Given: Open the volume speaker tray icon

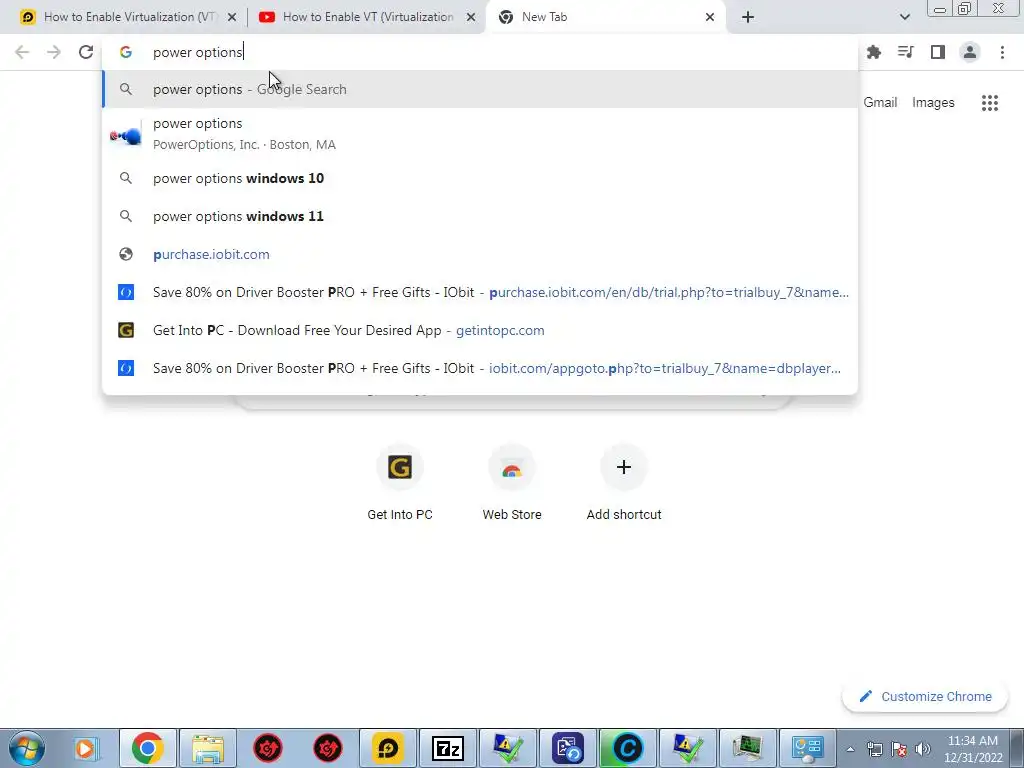Looking at the screenshot, I should tap(922, 749).
